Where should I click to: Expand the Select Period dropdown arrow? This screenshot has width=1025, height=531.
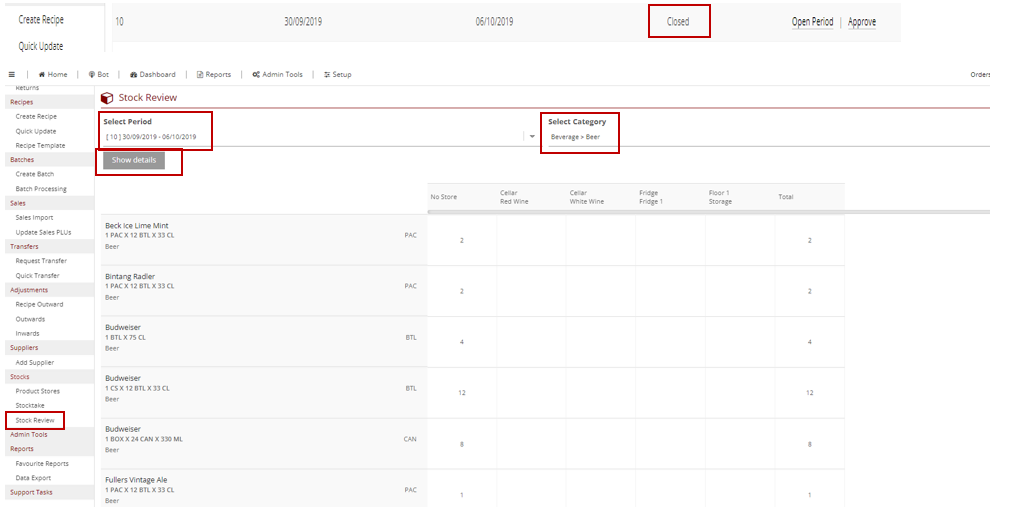532,137
